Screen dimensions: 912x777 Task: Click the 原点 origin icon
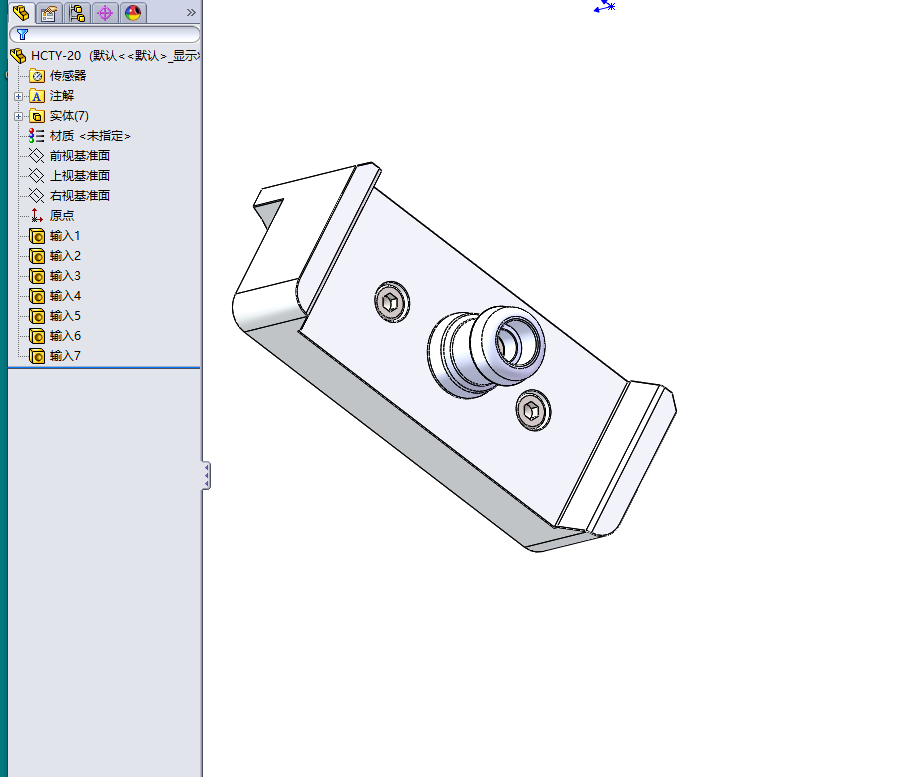[x=37, y=216]
